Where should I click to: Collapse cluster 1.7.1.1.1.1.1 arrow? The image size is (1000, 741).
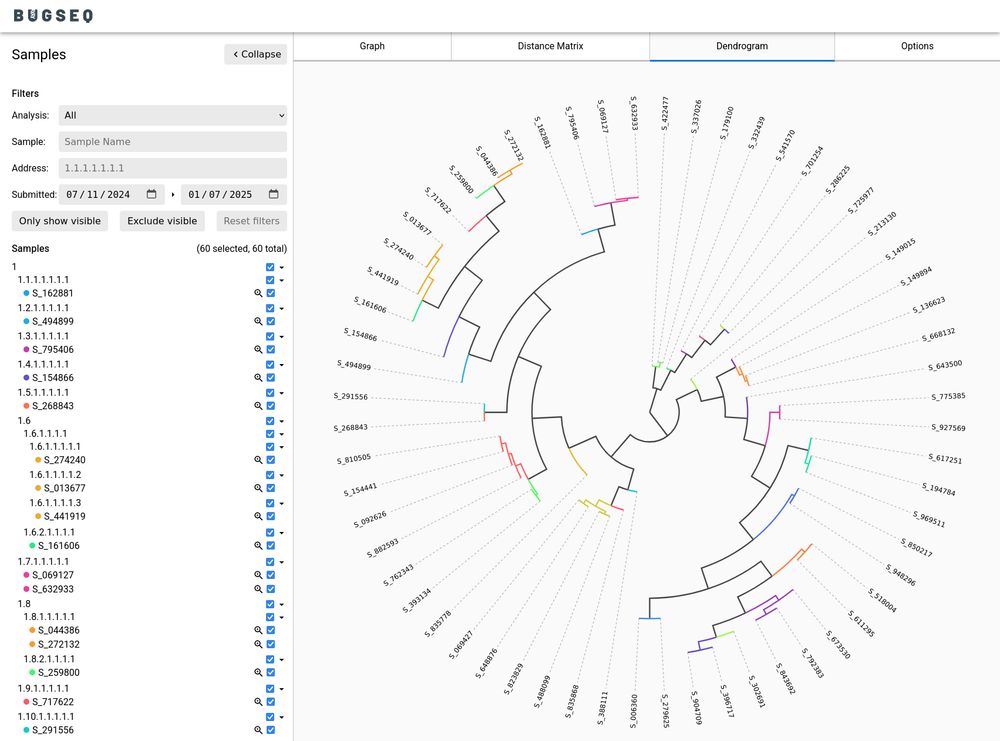point(282,562)
